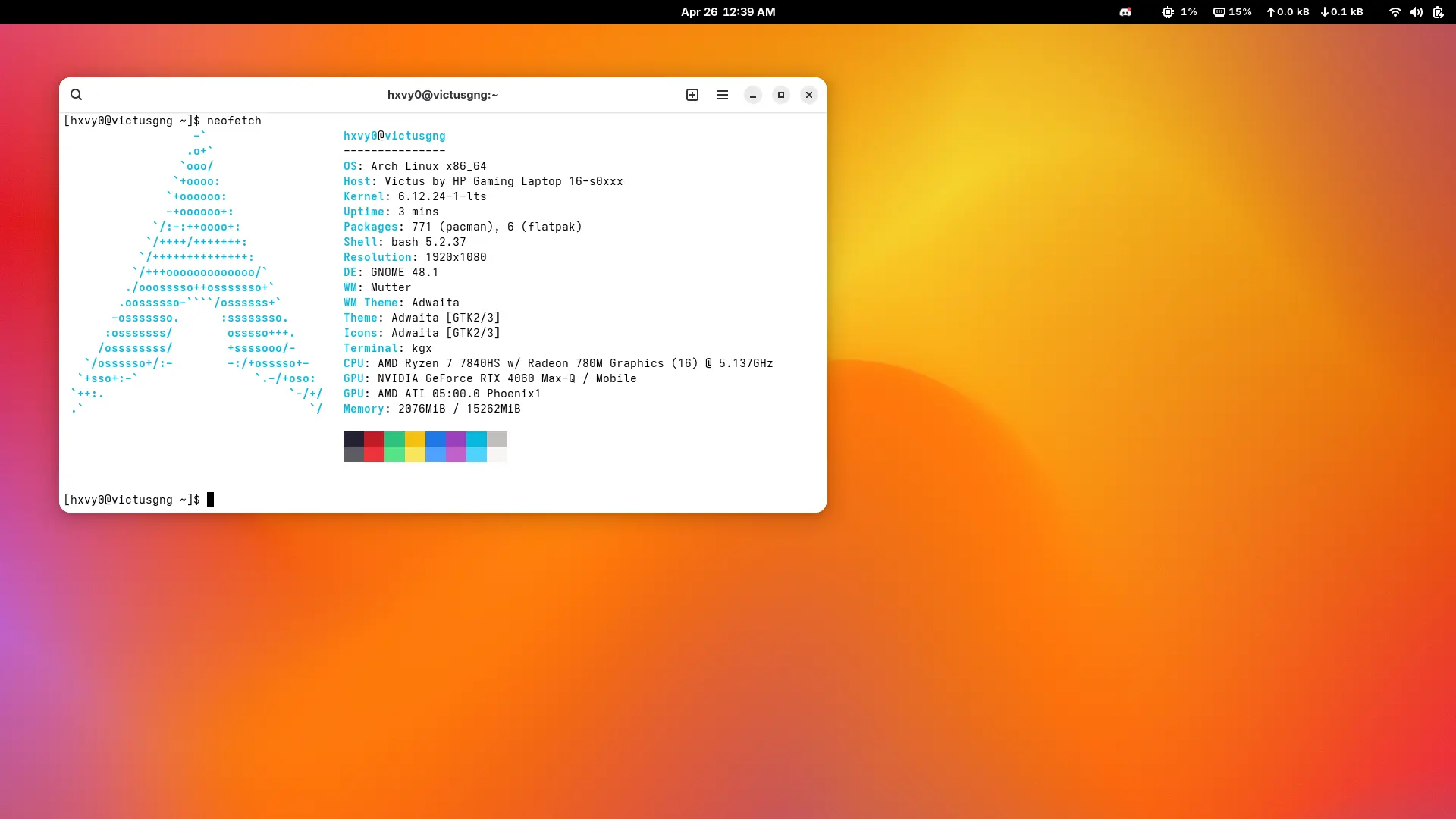Close the terminal window
1456x819 pixels.
(809, 95)
